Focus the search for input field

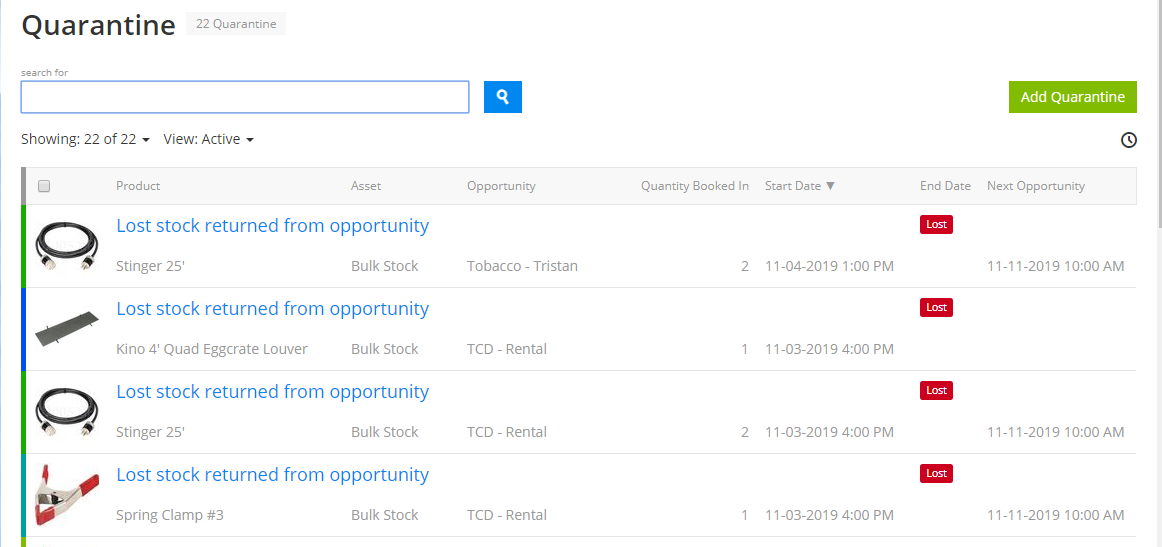[245, 97]
